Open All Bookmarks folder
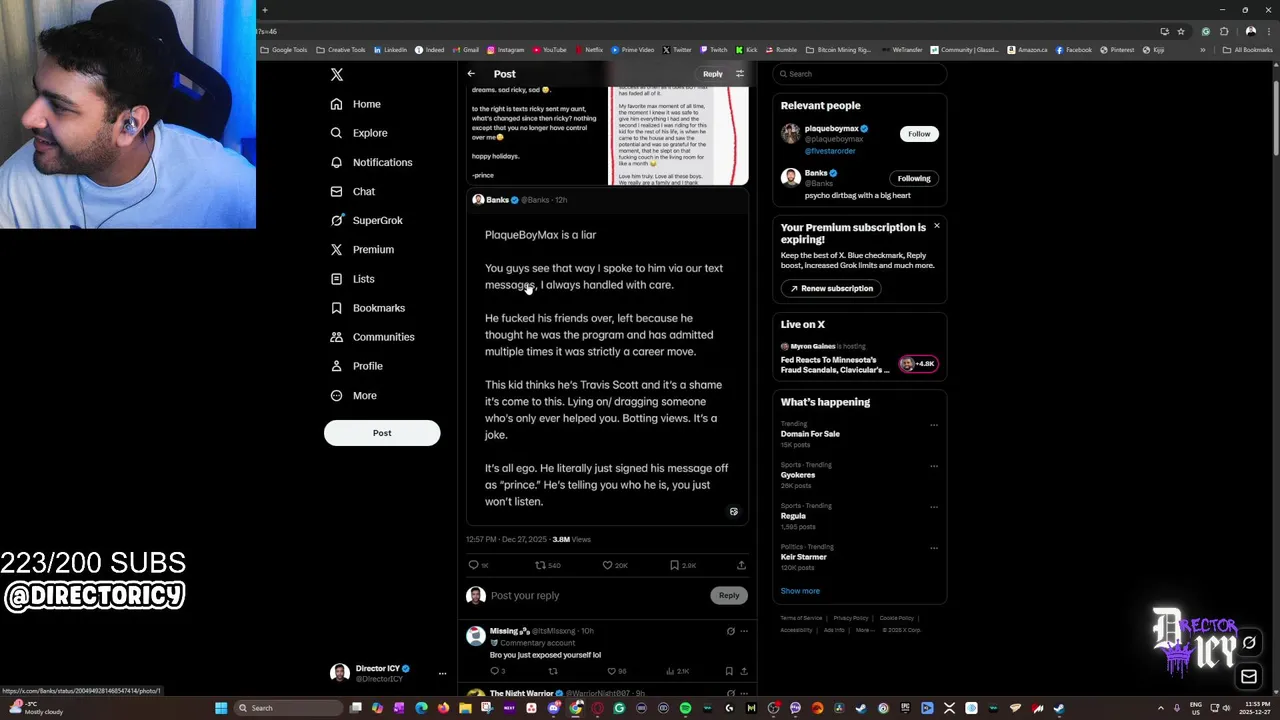The width and height of the screenshot is (1280, 720). (x=1247, y=50)
